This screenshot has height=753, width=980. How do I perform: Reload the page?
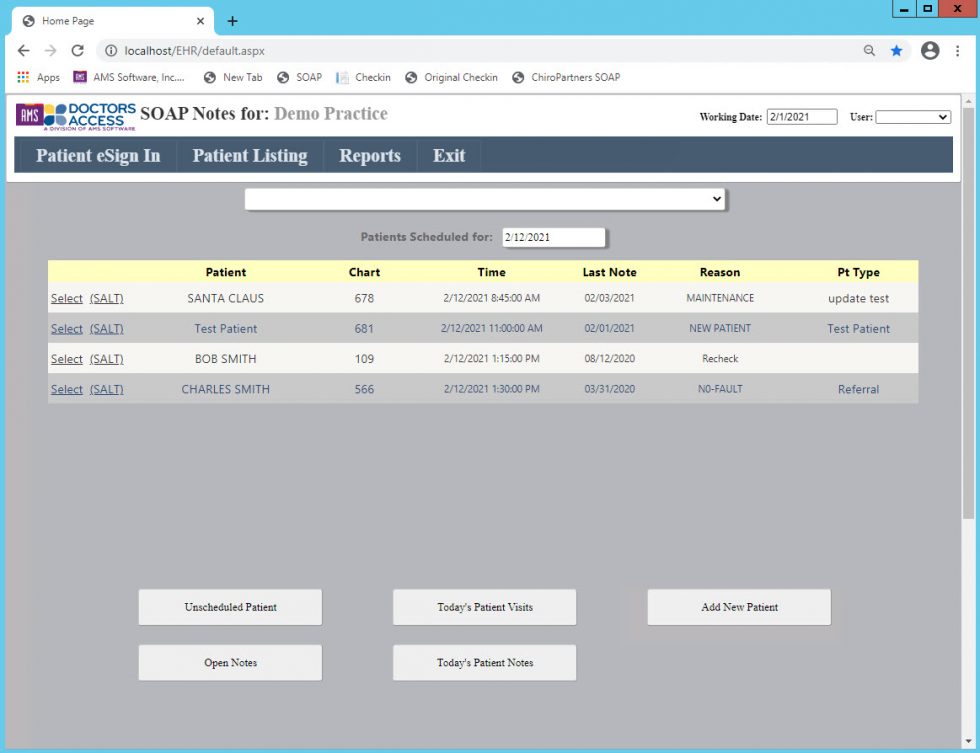click(x=77, y=50)
